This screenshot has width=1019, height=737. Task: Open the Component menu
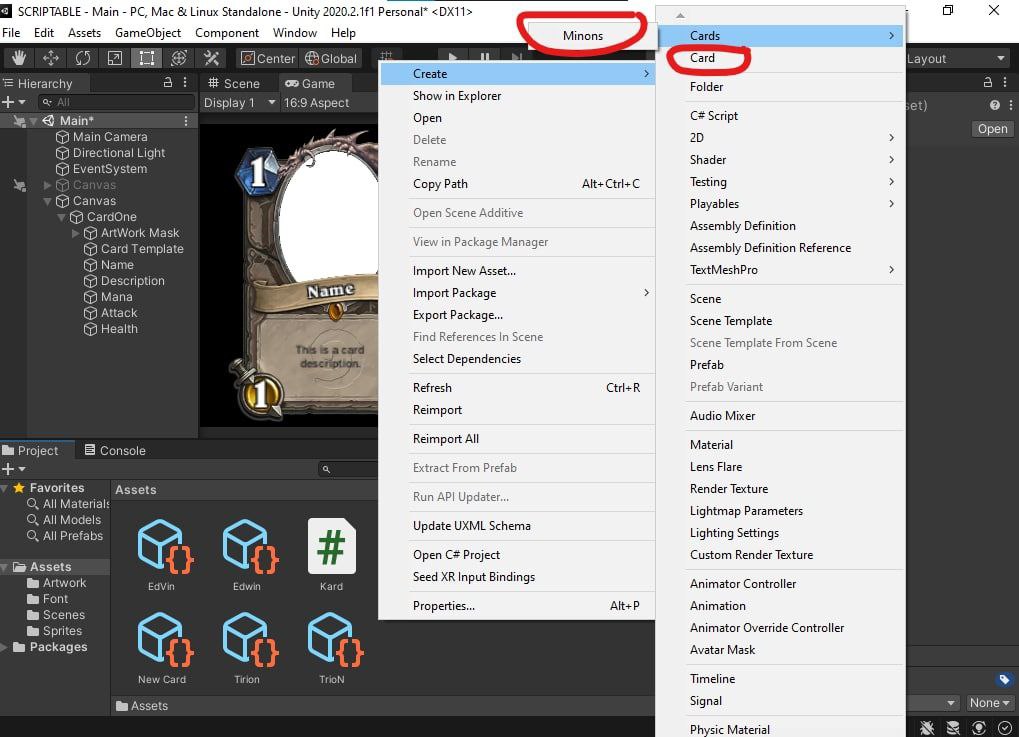coord(227,32)
